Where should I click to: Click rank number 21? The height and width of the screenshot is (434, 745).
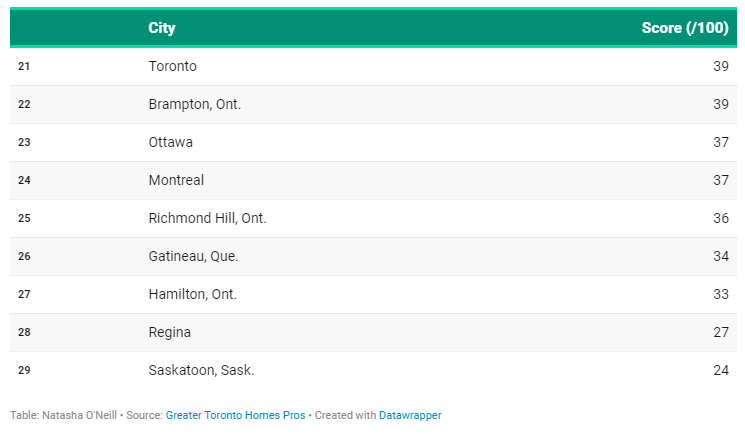pyautogui.click(x=24, y=66)
